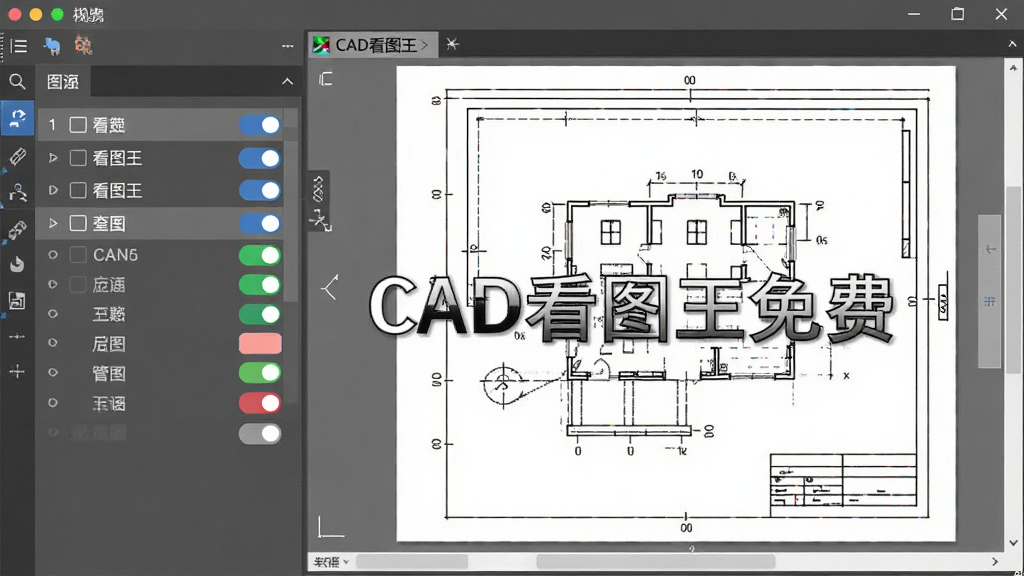Toggle the gray switch at bottom of list
This screenshot has height=576, width=1024.
[x=260, y=434]
